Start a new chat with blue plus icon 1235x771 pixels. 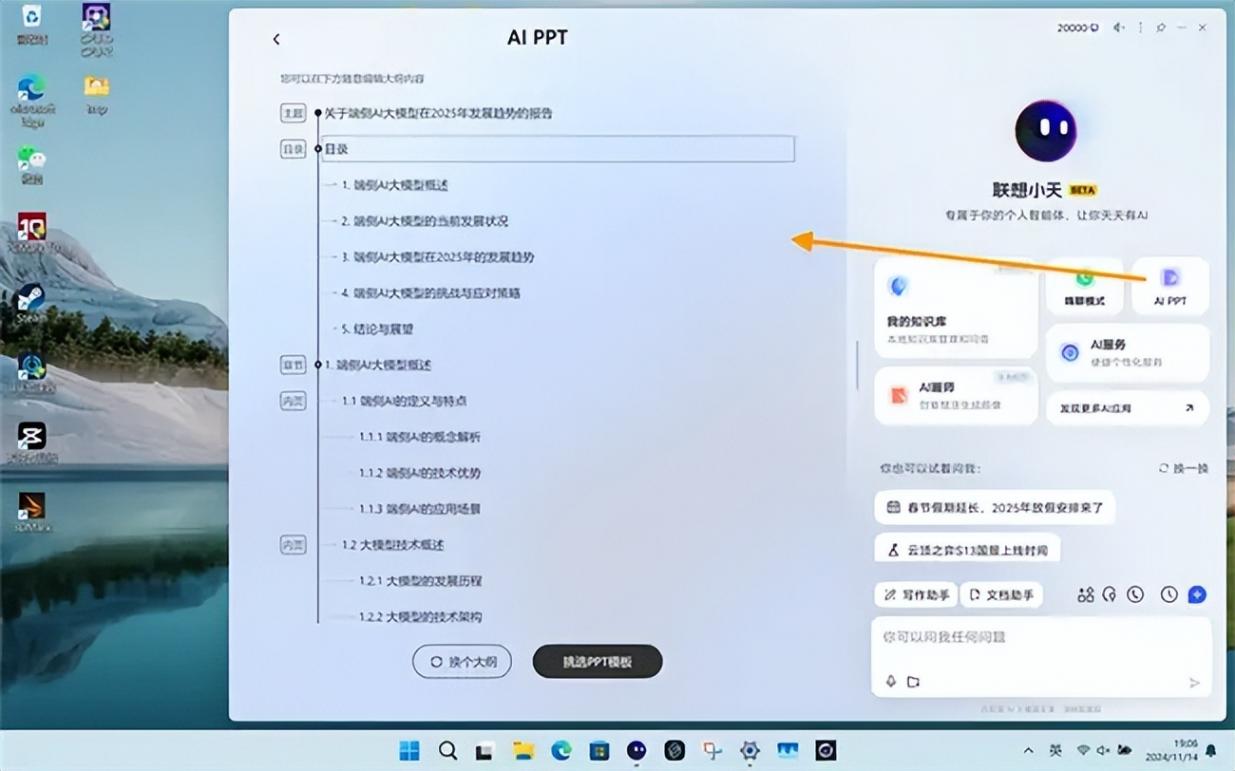[1196, 595]
